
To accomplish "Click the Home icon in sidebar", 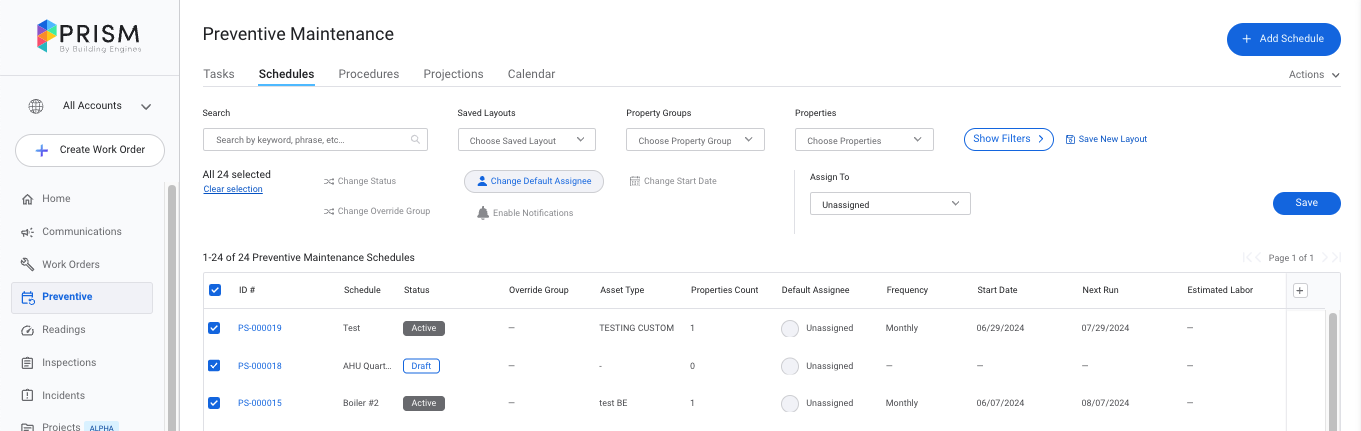I will coord(28,199).
